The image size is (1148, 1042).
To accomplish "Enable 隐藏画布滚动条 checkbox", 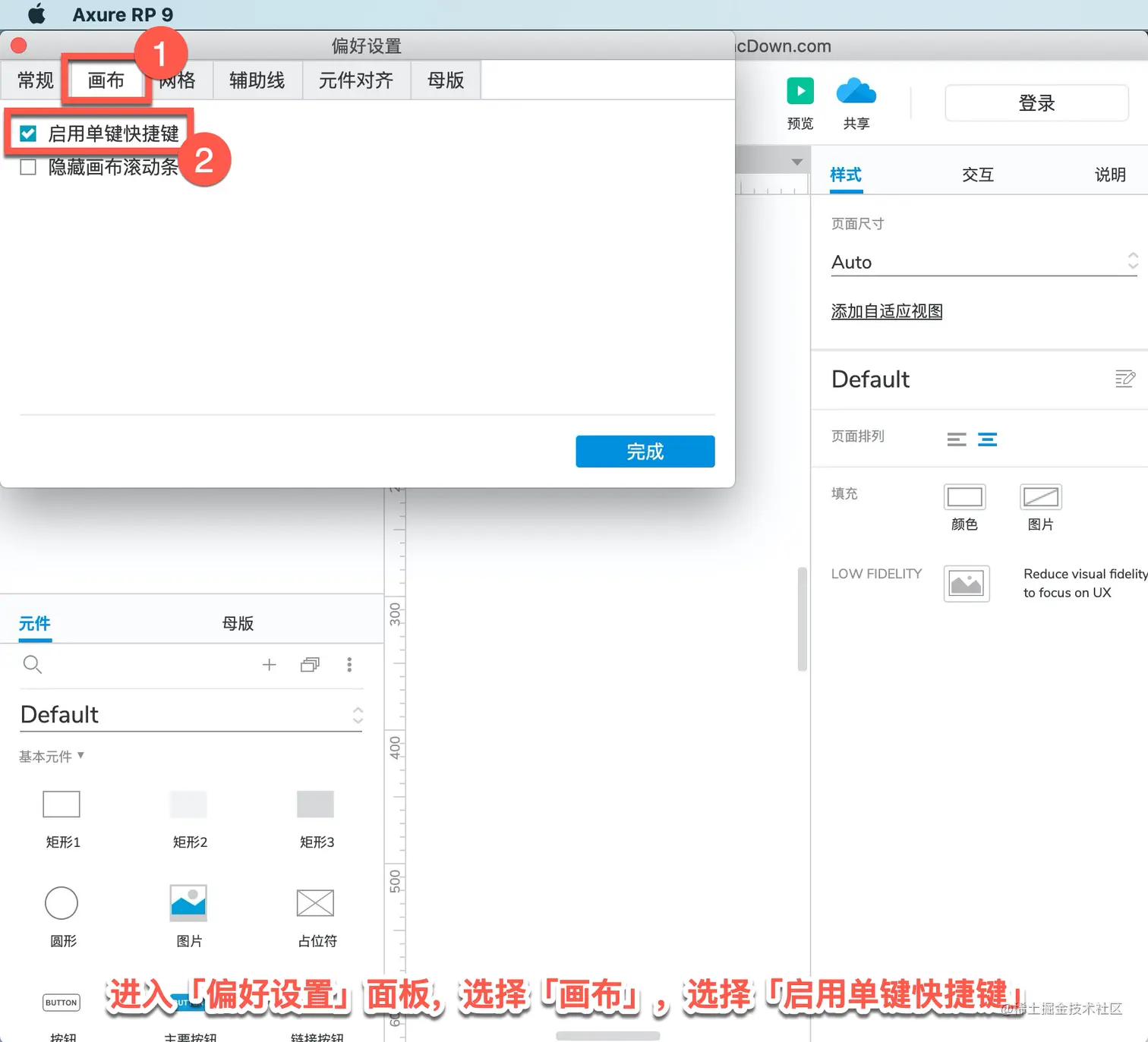I will tap(28, 167).
